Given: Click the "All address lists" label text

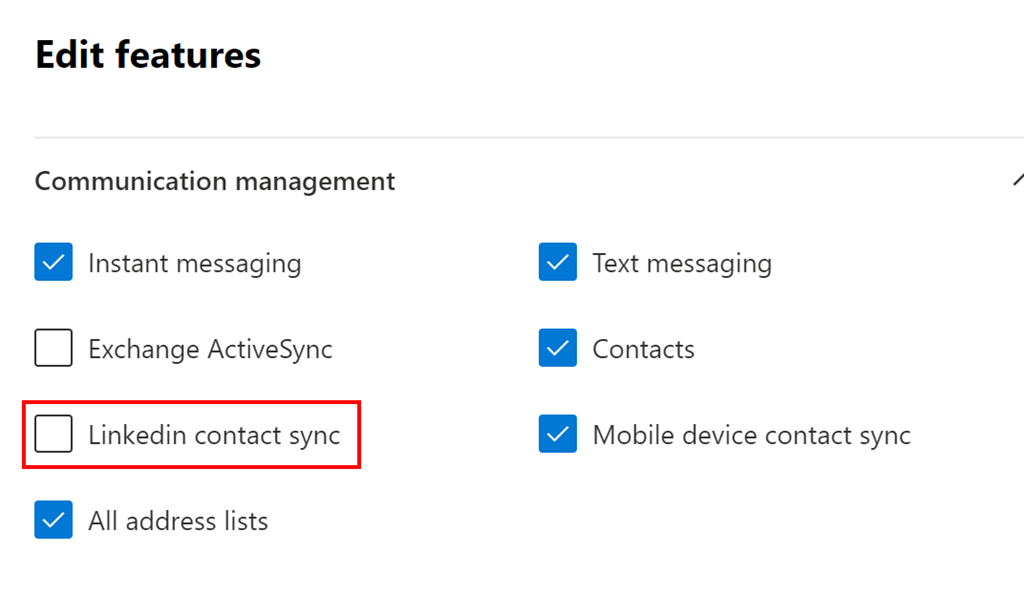Looking at the screenshot, I should pos(178,522).
